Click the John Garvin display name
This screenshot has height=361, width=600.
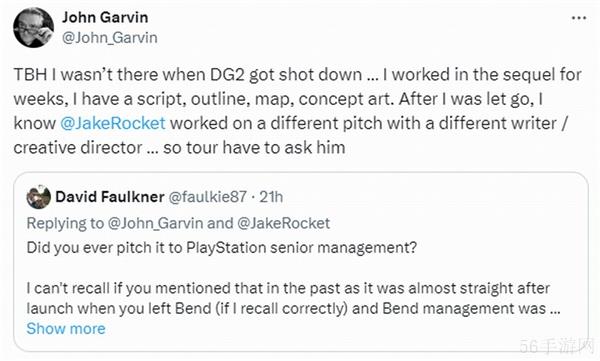(x=105, y=17)
